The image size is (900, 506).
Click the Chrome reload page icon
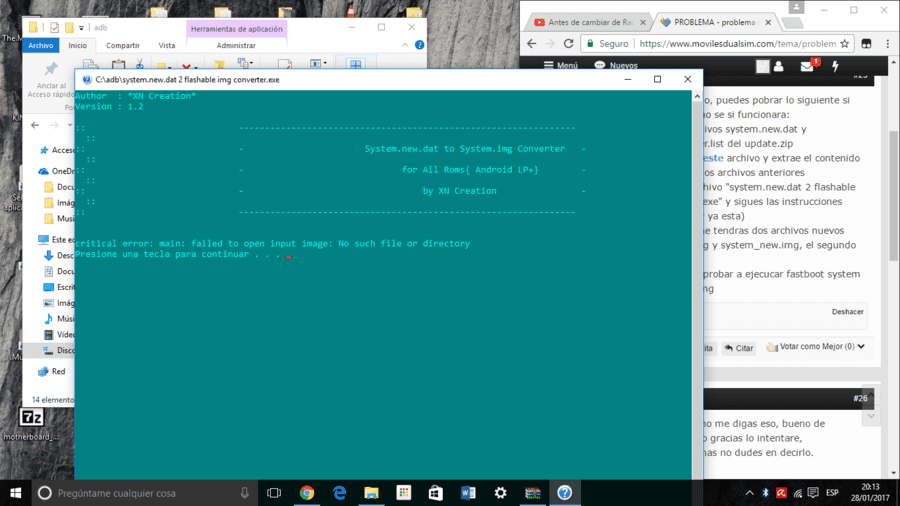(x=568, y=44)
